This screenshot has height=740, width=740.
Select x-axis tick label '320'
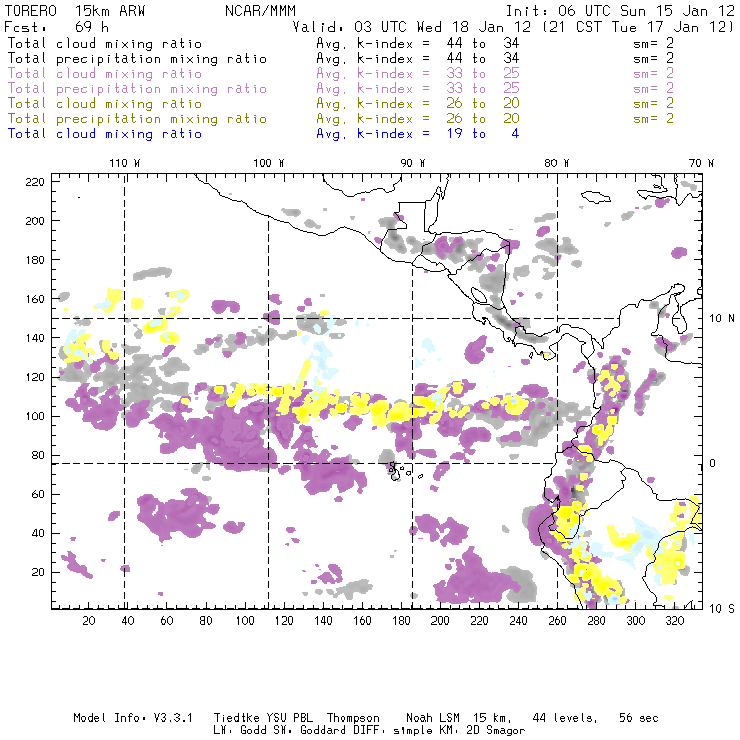coord(675,621)
